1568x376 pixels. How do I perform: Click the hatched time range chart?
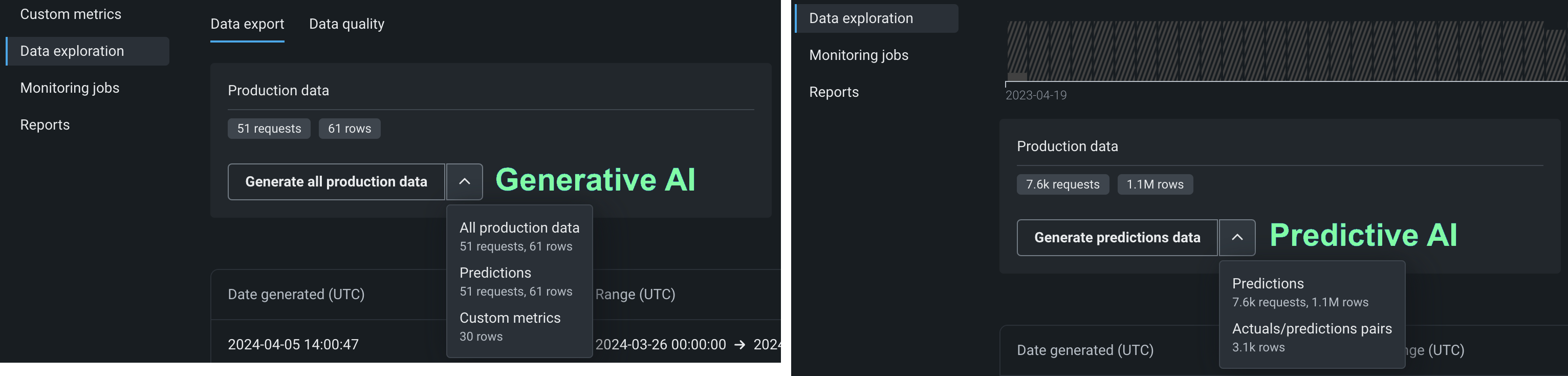[1284, 51]
